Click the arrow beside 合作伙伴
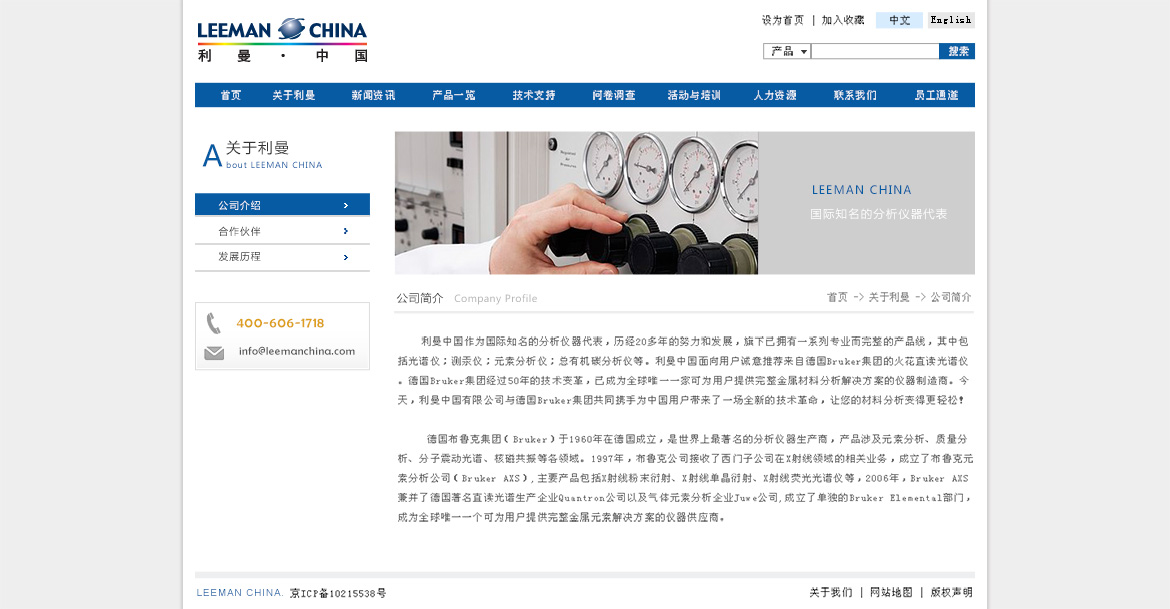The height and width of the screenshot is (609, 1170). pos(345,231)
